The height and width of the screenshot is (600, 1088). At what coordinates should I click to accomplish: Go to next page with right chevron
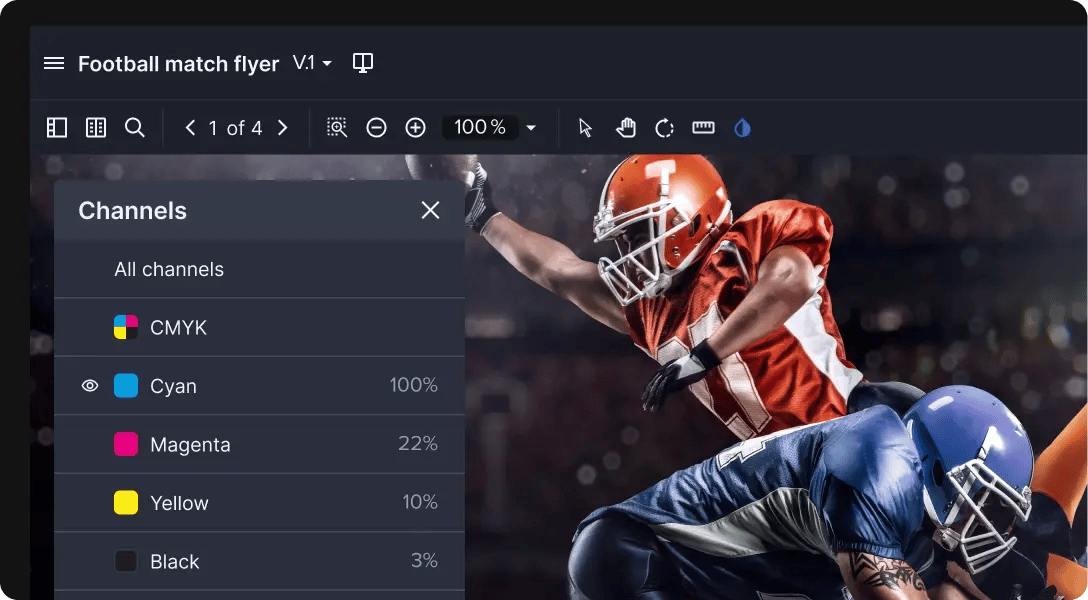pyautogui.click(x=283, y=127)
